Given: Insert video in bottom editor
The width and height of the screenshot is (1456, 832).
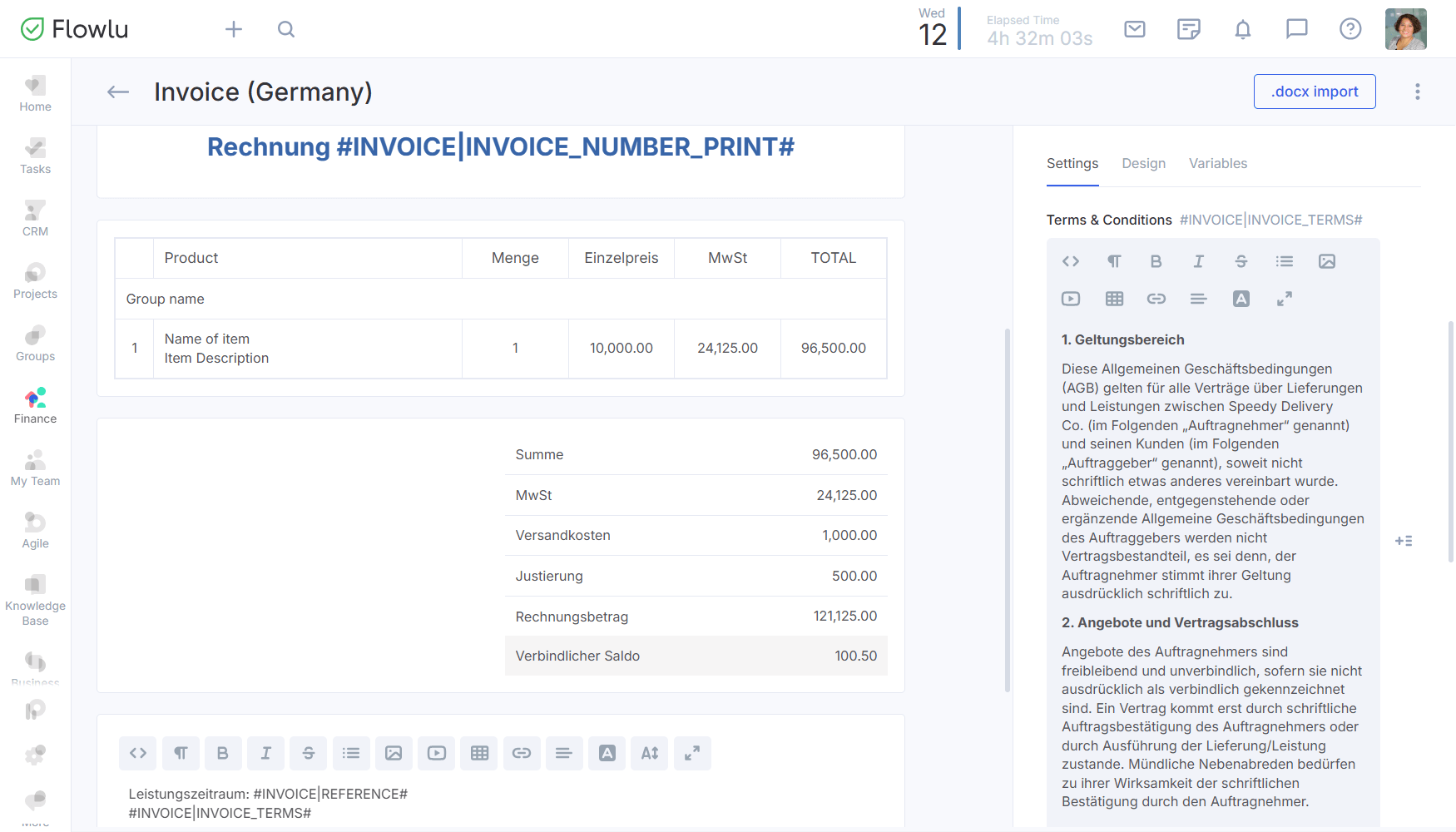Looking at the screenshot, I should (437, 753).
